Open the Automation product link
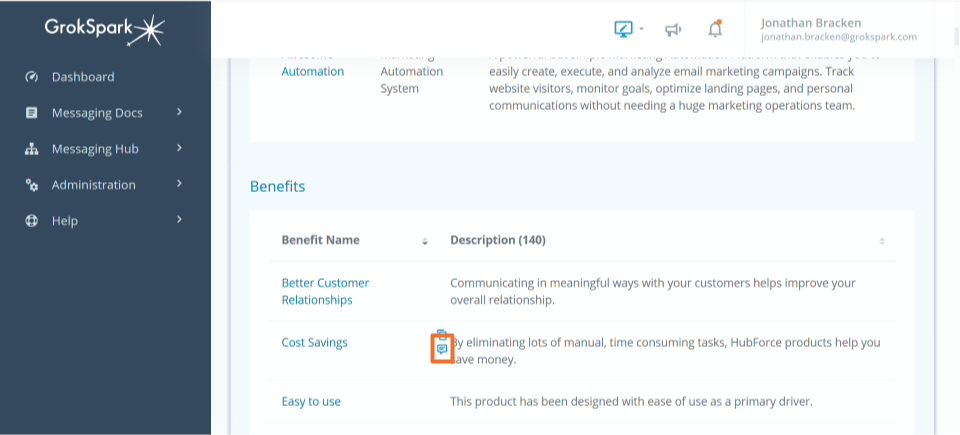 coord(312,71)
